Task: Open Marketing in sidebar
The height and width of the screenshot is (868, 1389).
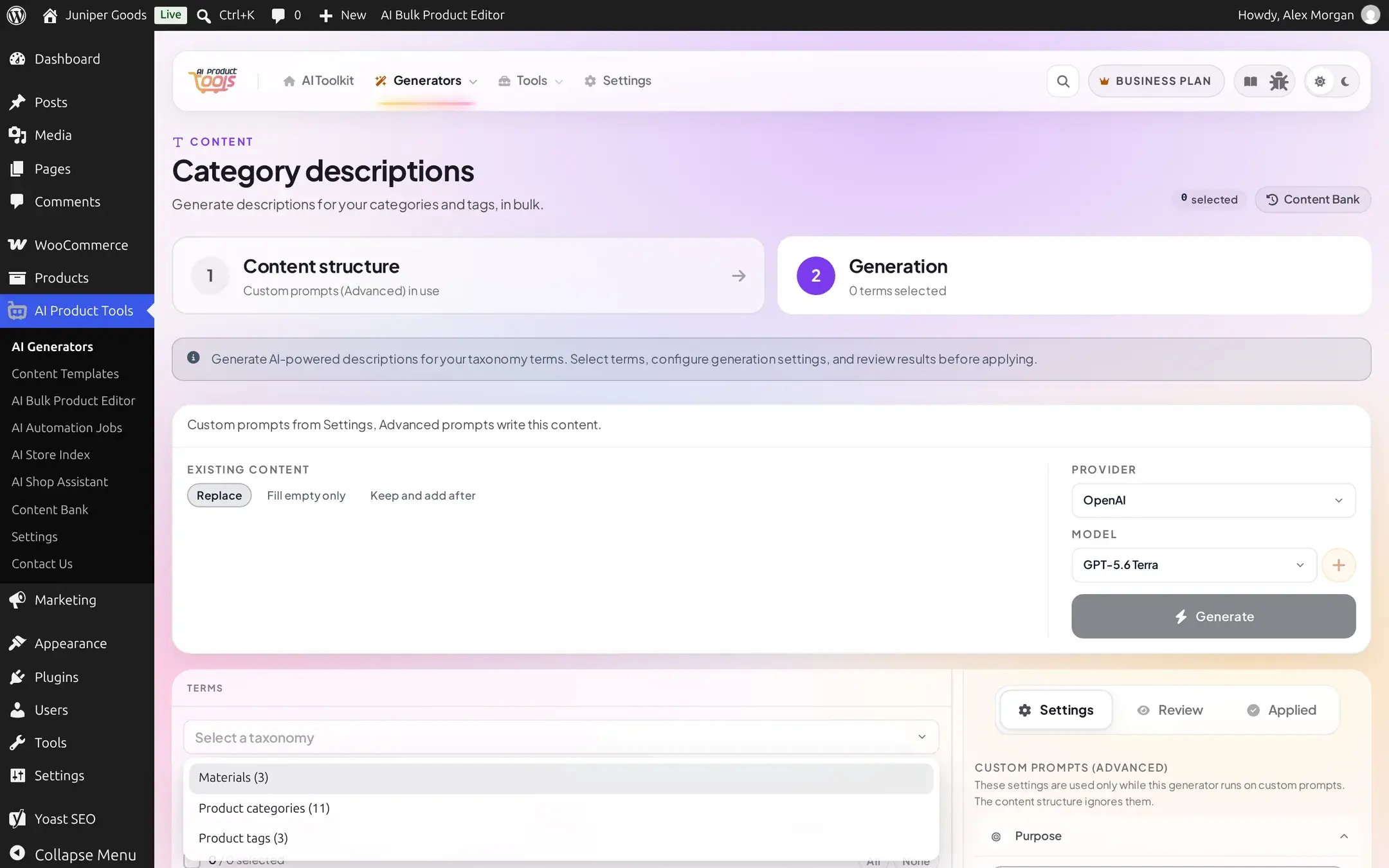Action: click(77, 599)
